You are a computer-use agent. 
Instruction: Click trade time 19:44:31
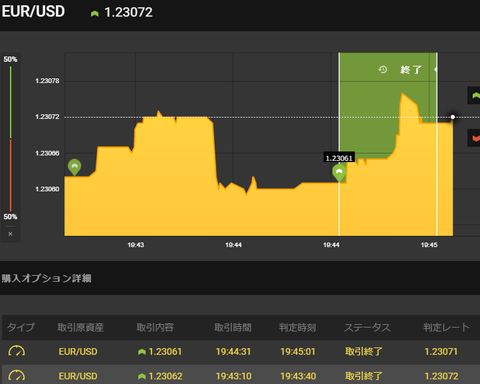point(233,352)
